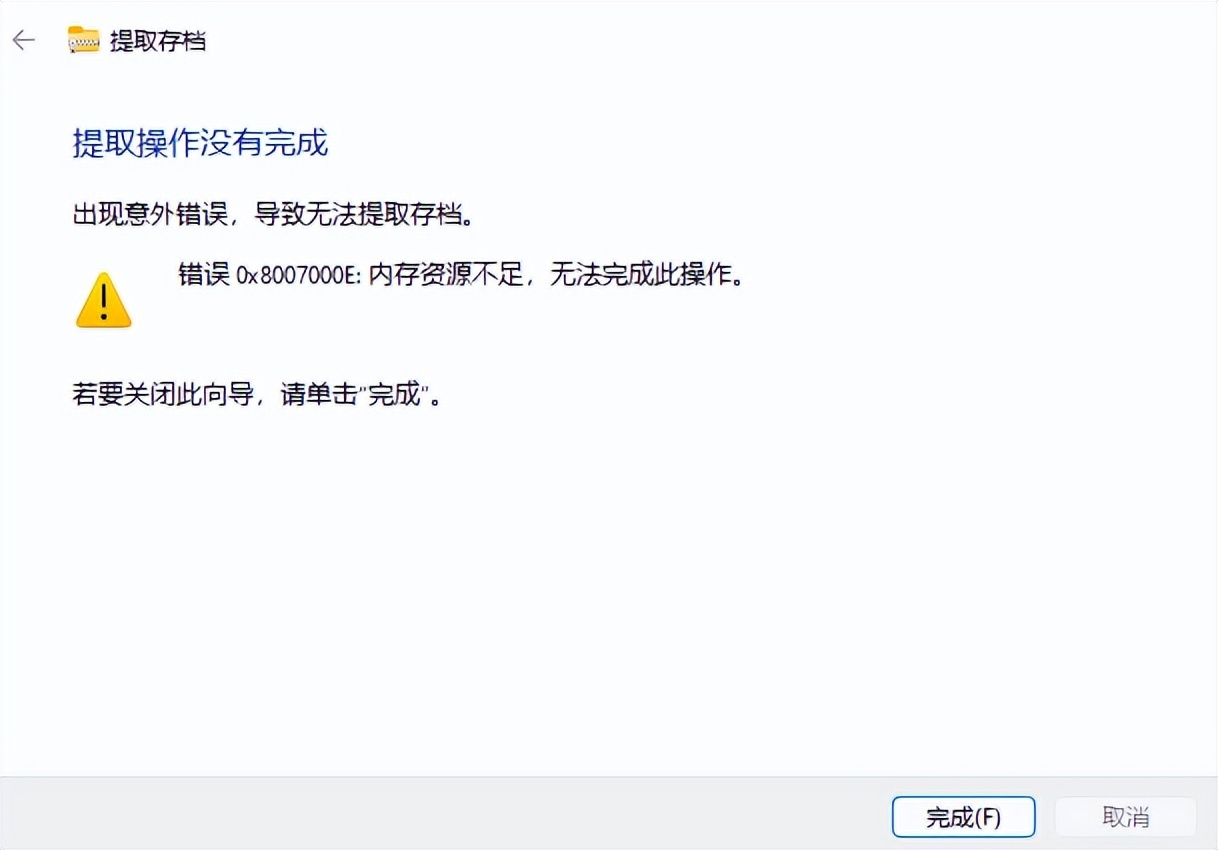Click the 提取存档 window title text
1218x850 pixels.
158,41
